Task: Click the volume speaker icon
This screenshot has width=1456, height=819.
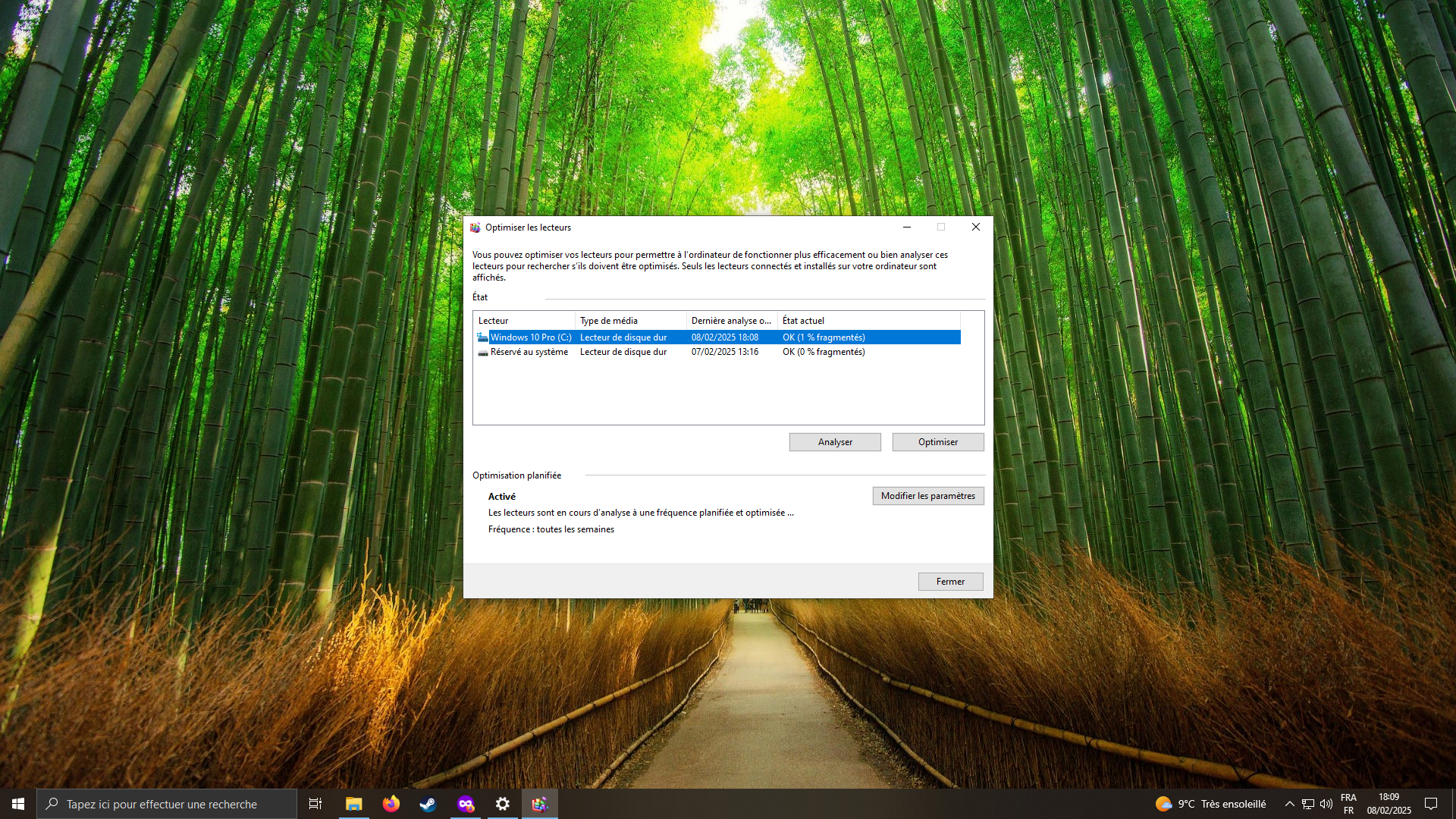Action: coord(1326,804)
